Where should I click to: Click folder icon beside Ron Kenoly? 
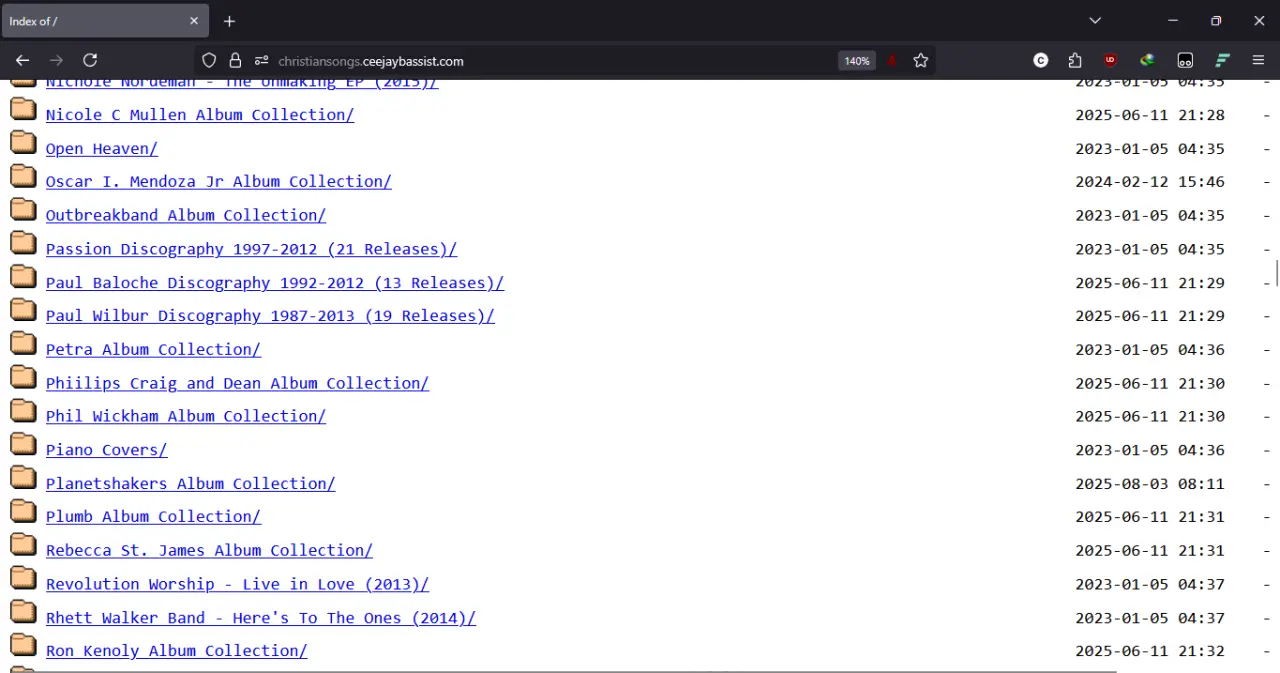24,646
